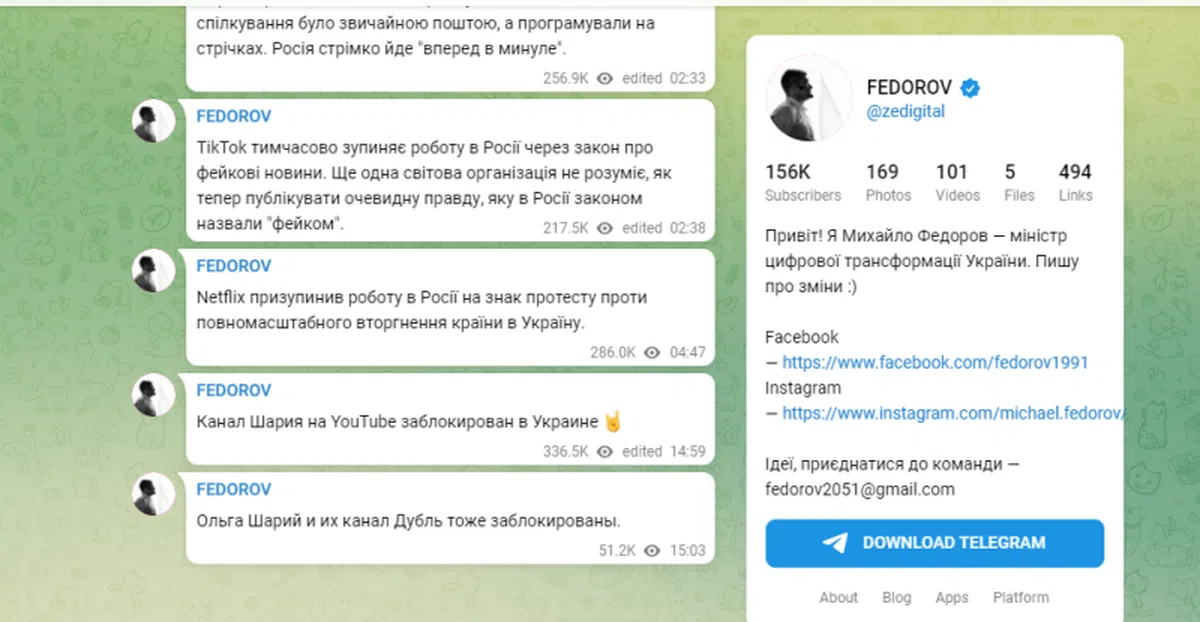
Task: Click the 14:59 timestamp on Шарий post
Action: pos(688,451)
